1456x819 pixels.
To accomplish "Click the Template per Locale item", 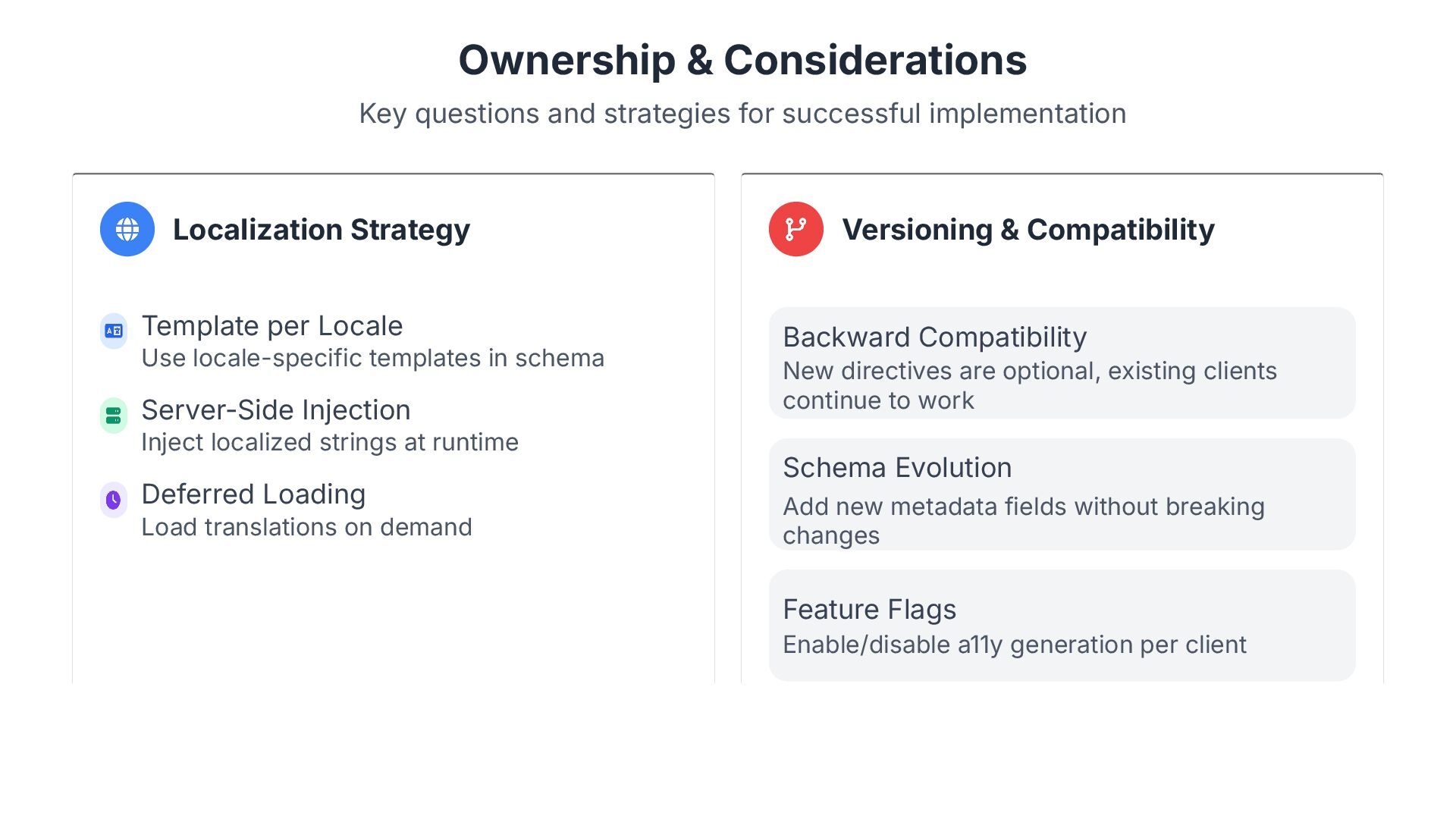I will click(271, 326).
